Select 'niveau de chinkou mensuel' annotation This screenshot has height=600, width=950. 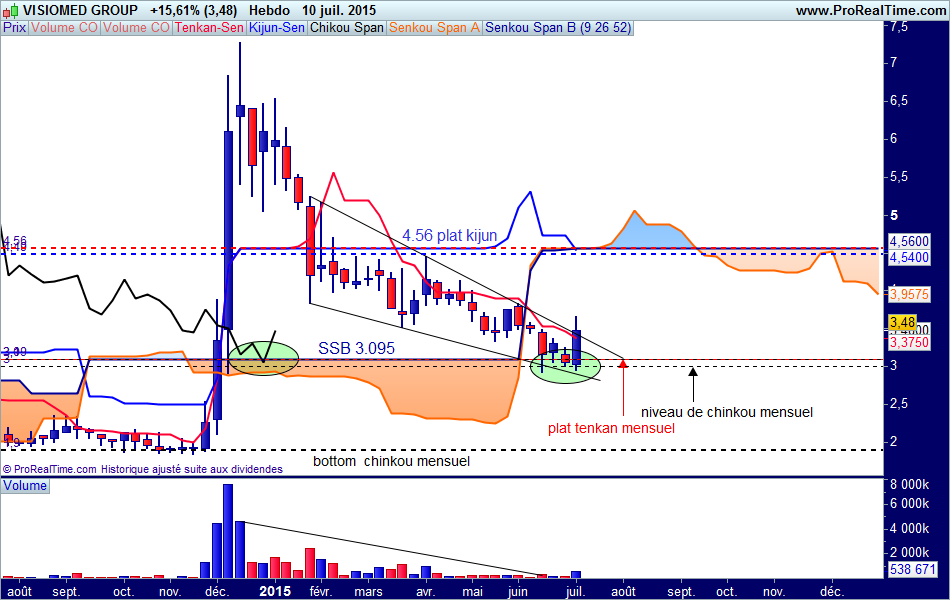coord(727,412)
